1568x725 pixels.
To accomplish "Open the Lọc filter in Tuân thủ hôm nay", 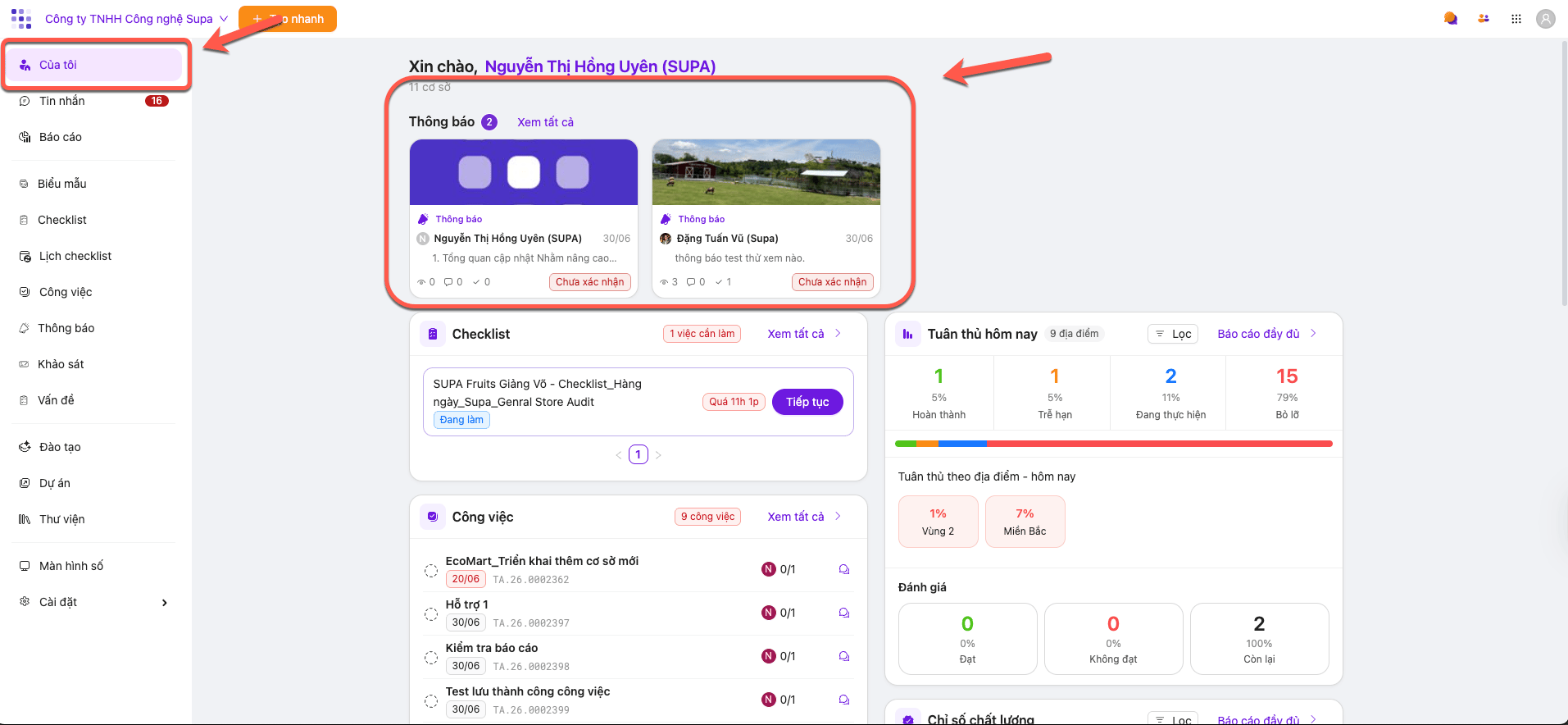I will pos(1173,334).
